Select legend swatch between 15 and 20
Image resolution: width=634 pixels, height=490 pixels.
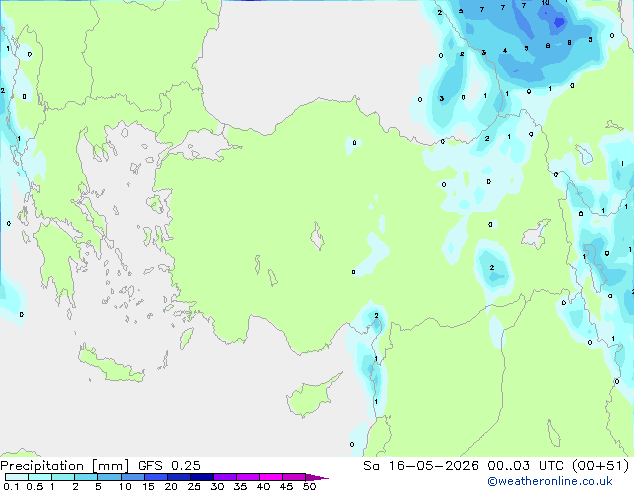(x=155, y=477)
